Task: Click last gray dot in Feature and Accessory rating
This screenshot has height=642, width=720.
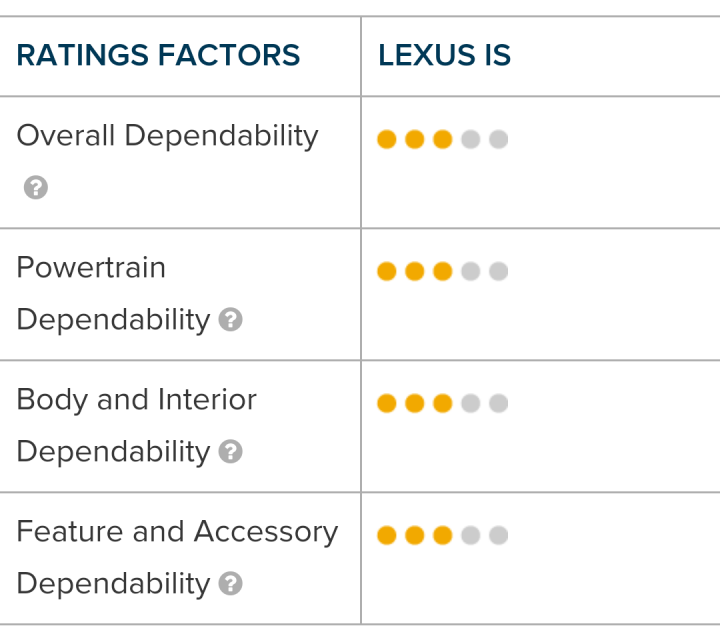Action: pos(499,535)
